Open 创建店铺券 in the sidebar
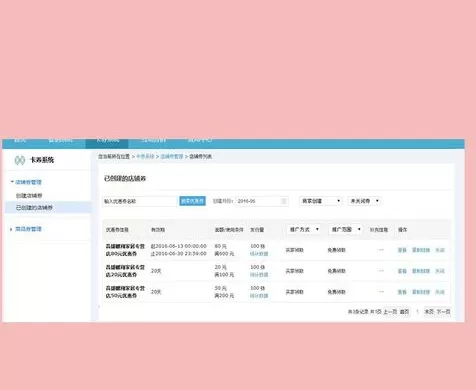This screenshot has width=476, height=390. [x=29, y=196]
